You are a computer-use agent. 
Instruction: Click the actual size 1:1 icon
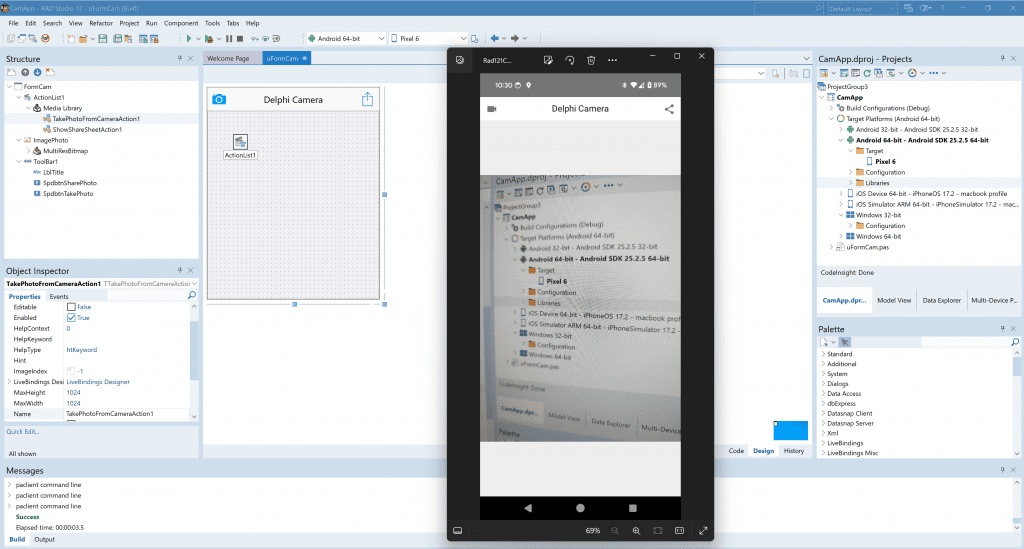[679, 531]
